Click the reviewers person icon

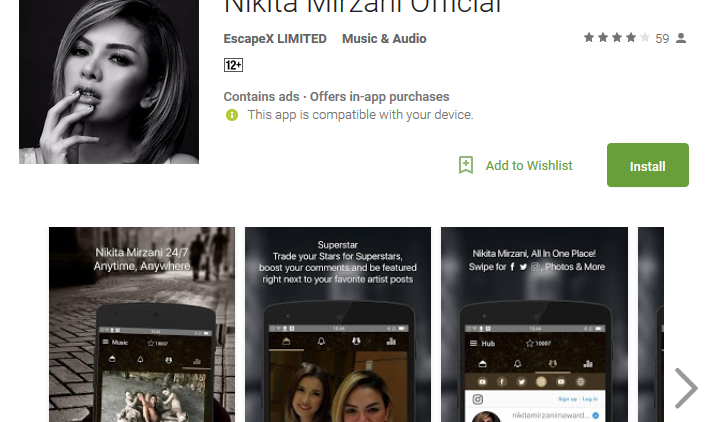(681, 38)
